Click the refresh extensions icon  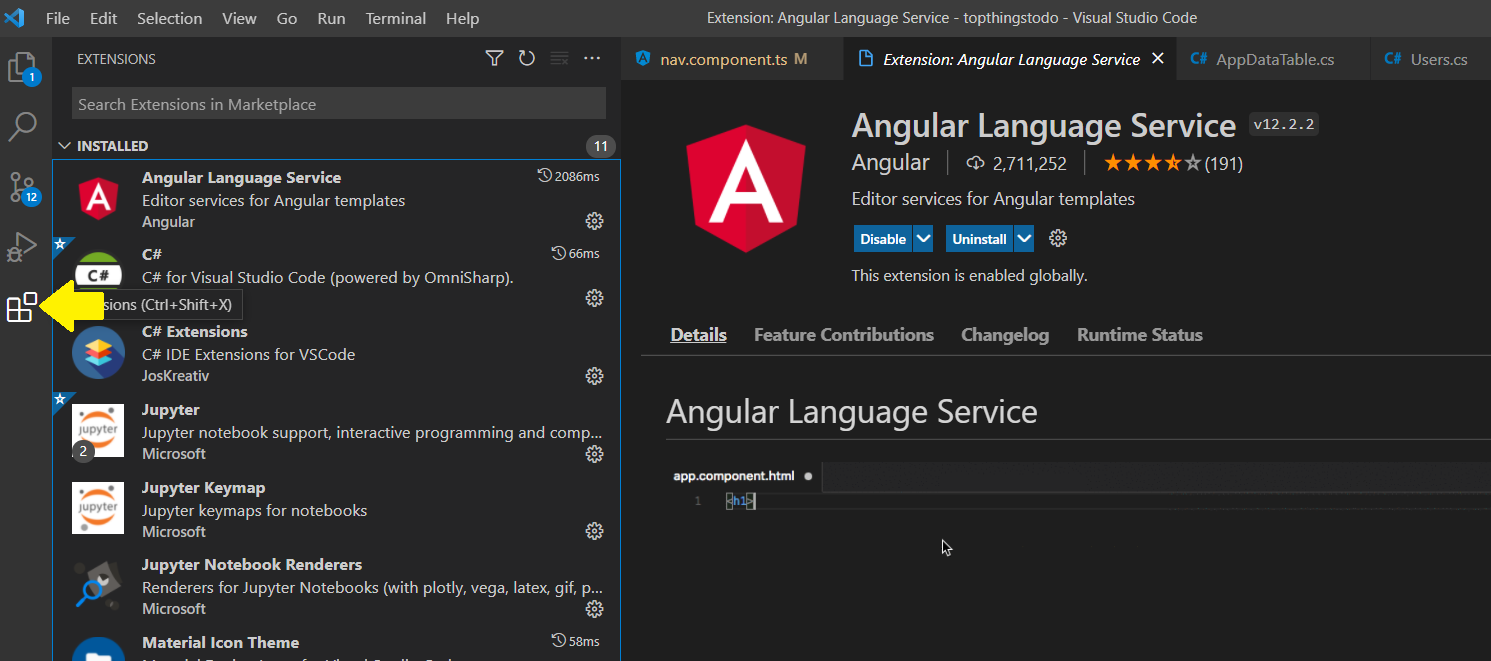click(527, 59)
